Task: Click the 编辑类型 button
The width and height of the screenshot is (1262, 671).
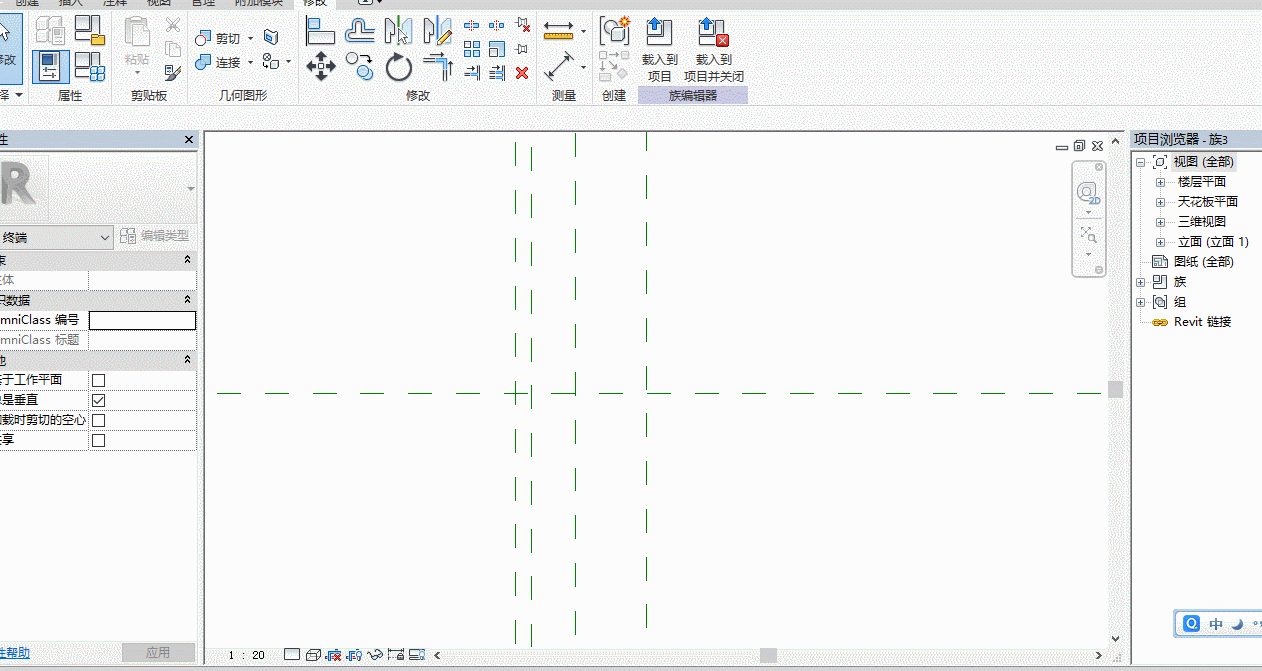Action: click(154, 236)
